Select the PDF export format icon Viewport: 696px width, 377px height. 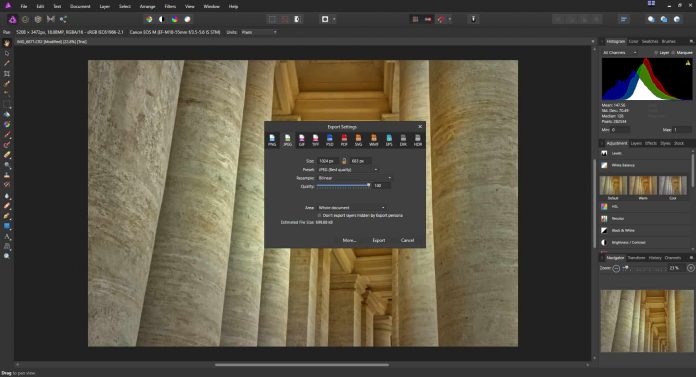click(x=344, y=140)
